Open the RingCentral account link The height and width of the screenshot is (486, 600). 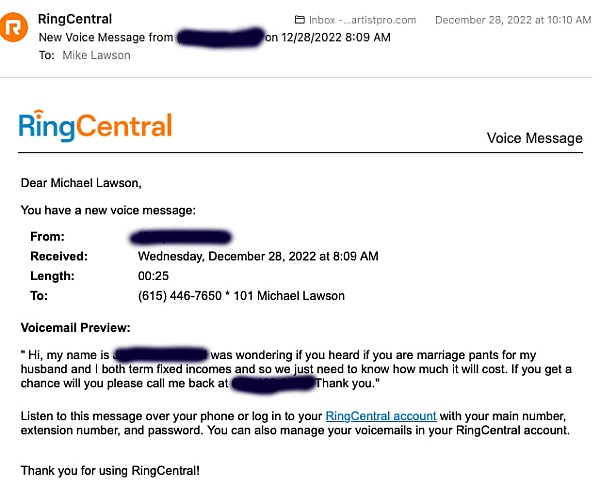(381, 415)
